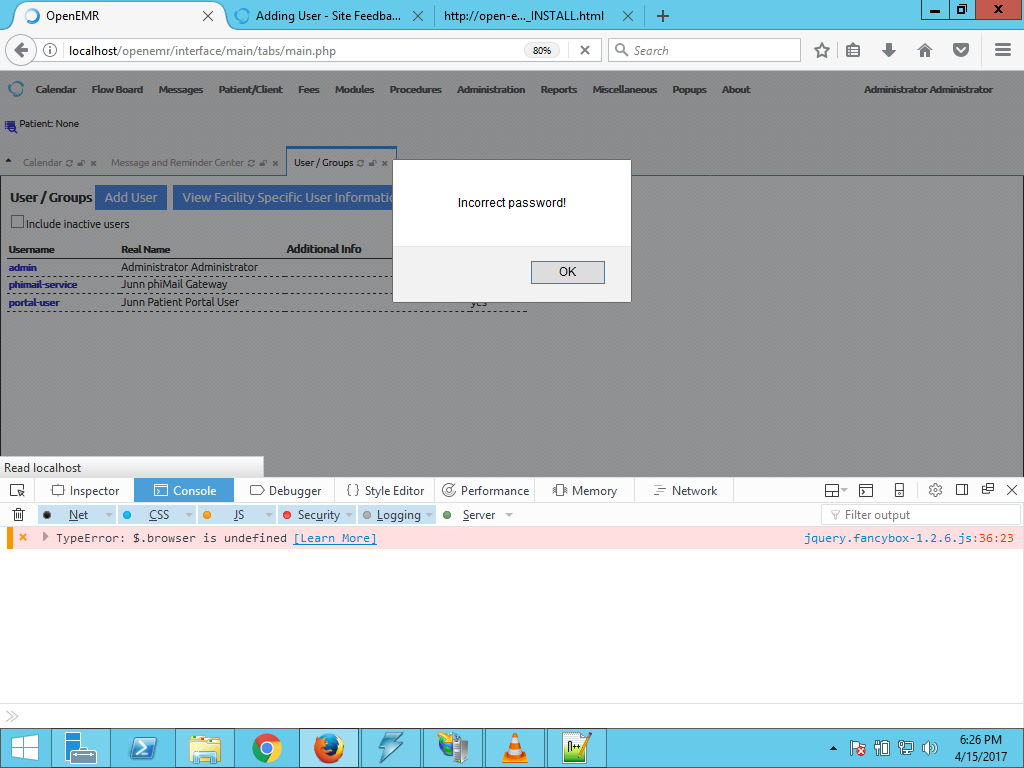Open developer toolbox options gear
The width and height of the screenshot is (1024, 768).
pyautogui.click(x=935, y=490)
